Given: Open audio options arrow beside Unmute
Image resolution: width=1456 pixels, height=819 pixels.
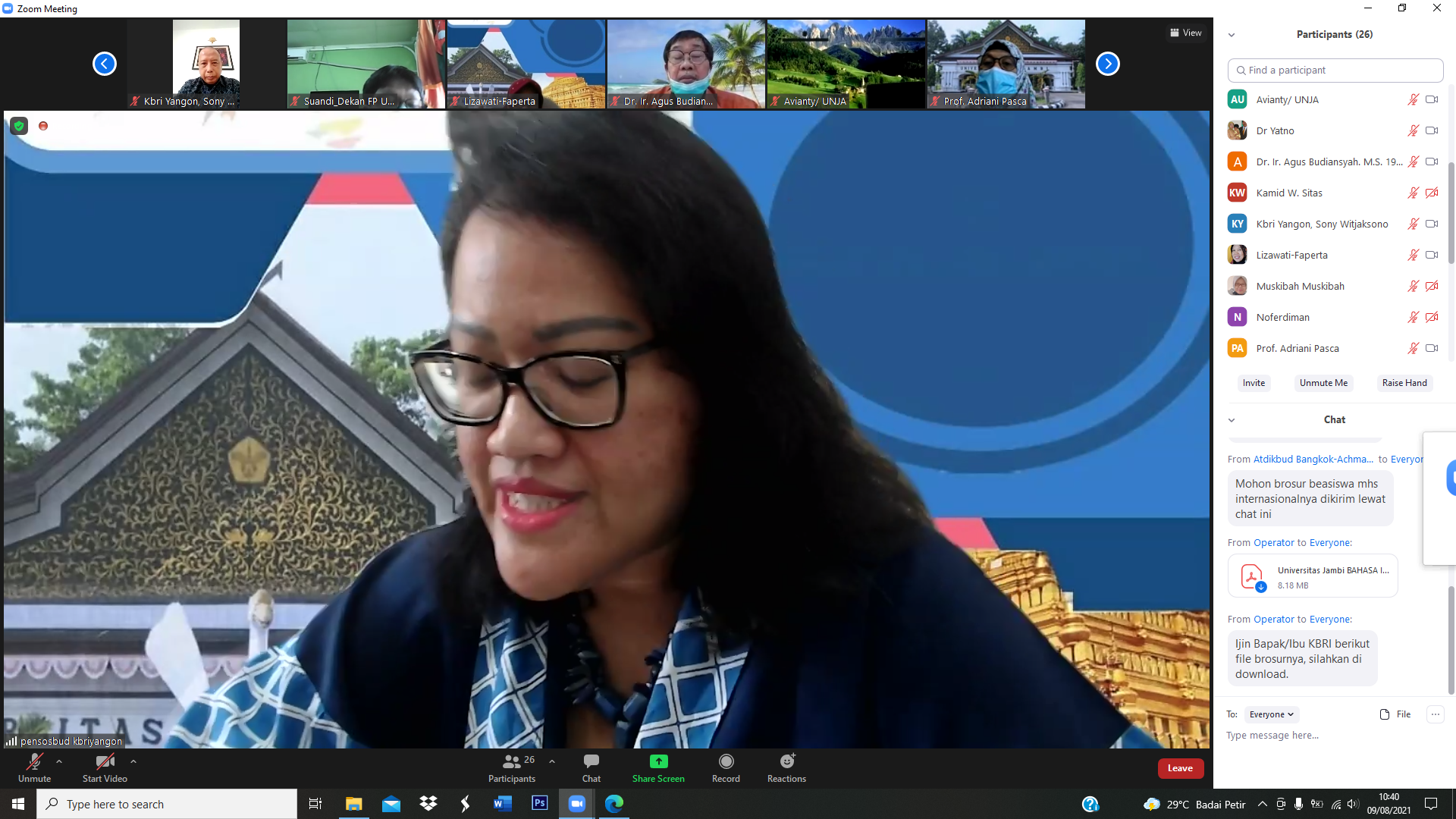Looking at the screenshot, I should coord(59,761).
